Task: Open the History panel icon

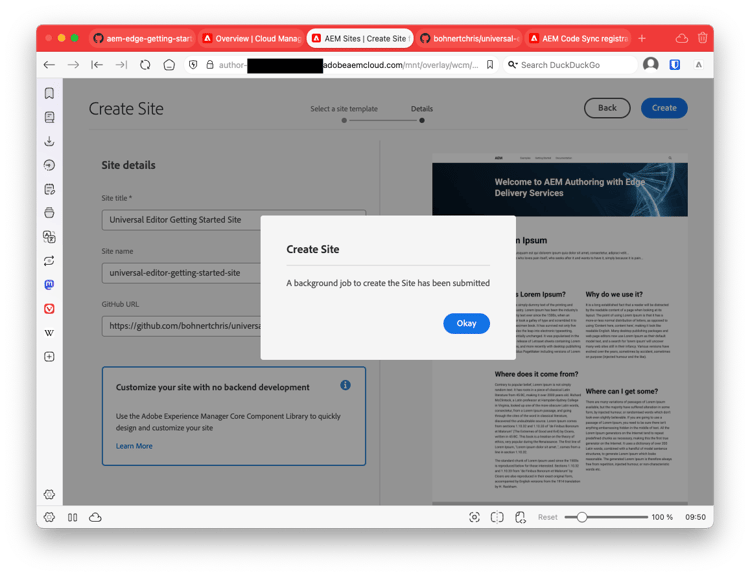Action: 49,165
